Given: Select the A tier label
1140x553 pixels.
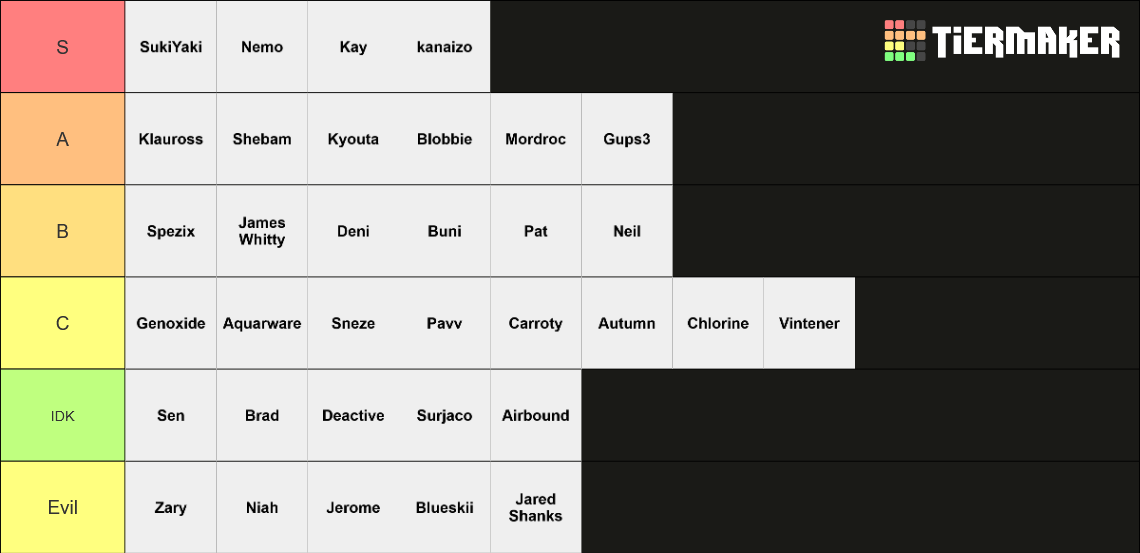Looking at the screenshot, I should point(63,139).
